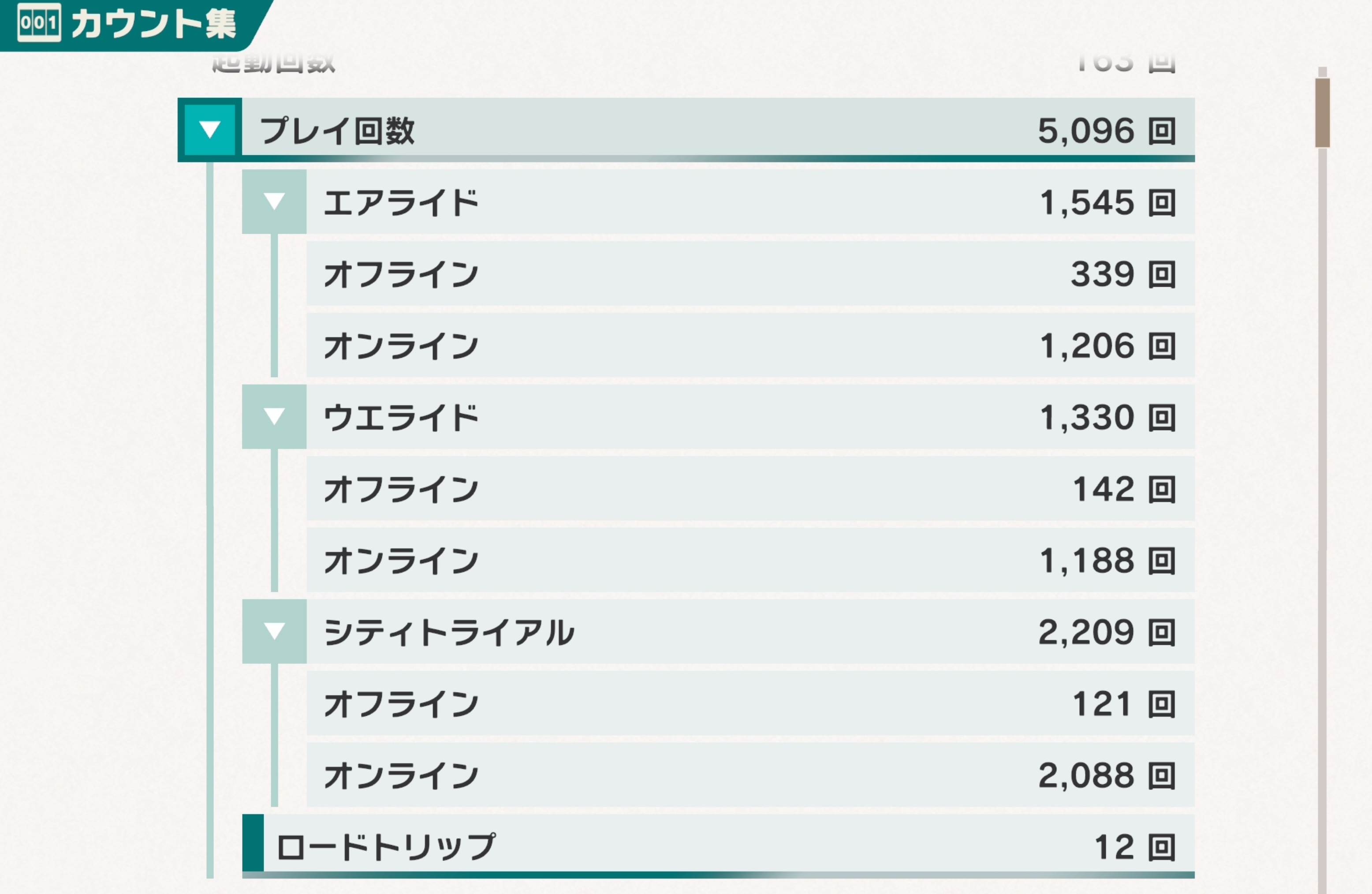Click the vertical scrollbar thumb
Screen dimensions: 1372x894
(x=1323, y=113)
